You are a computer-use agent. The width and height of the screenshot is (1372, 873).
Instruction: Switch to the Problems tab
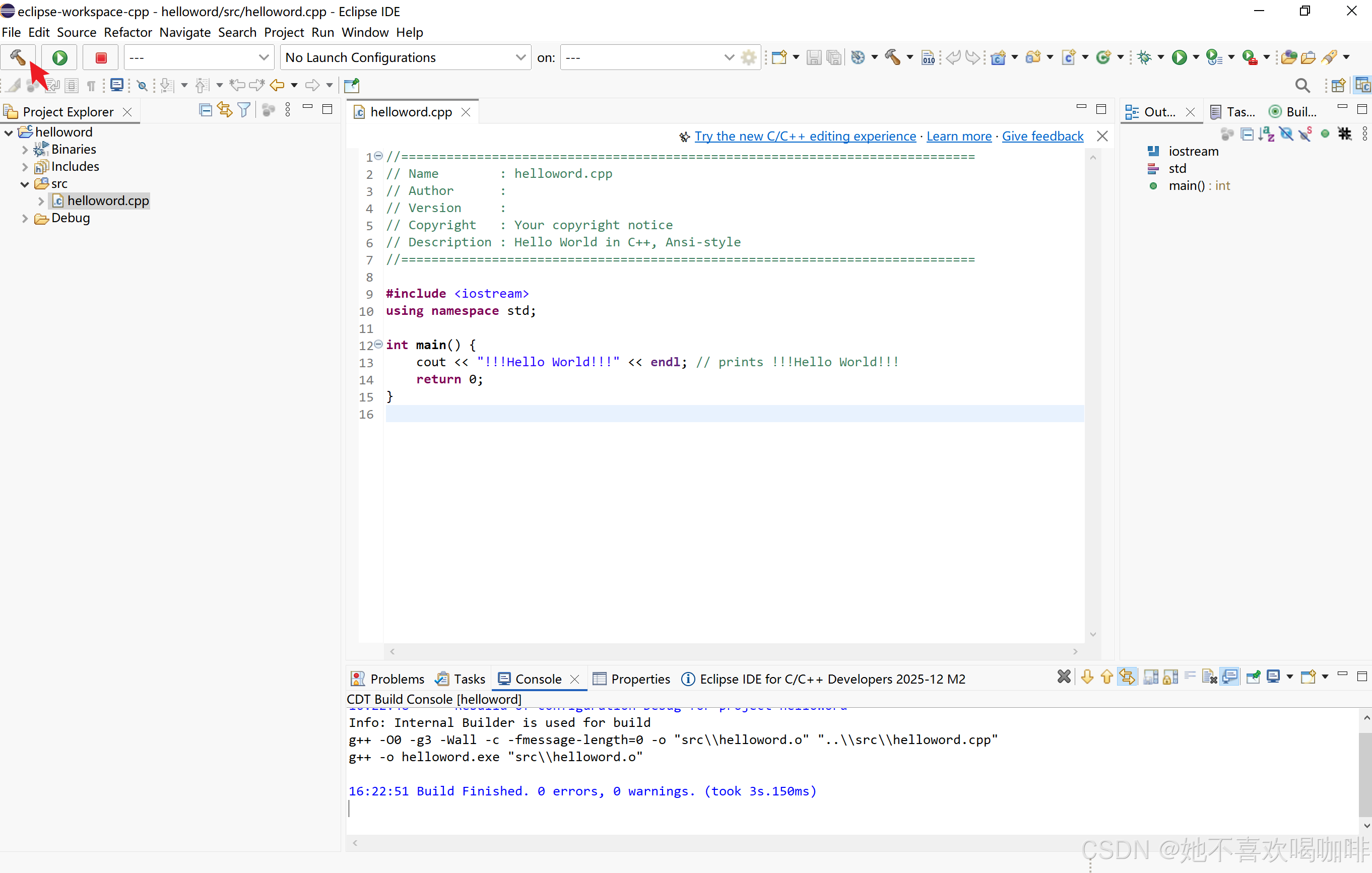coord(396,679)
